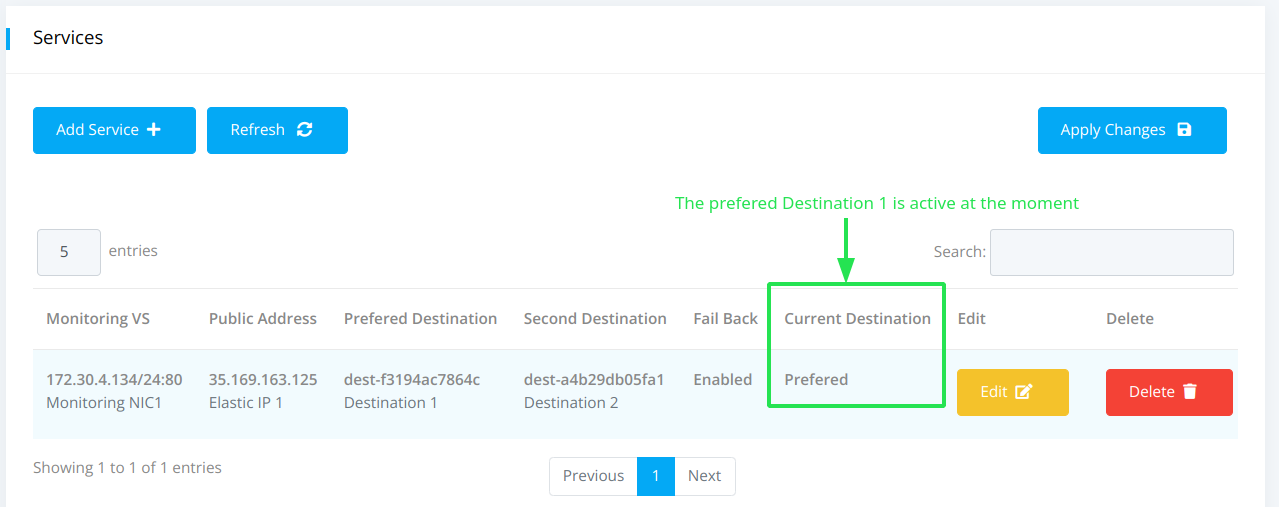Go to the Previous page
Viewport: 1279px width, 507px height.
(x=593, y=476)
